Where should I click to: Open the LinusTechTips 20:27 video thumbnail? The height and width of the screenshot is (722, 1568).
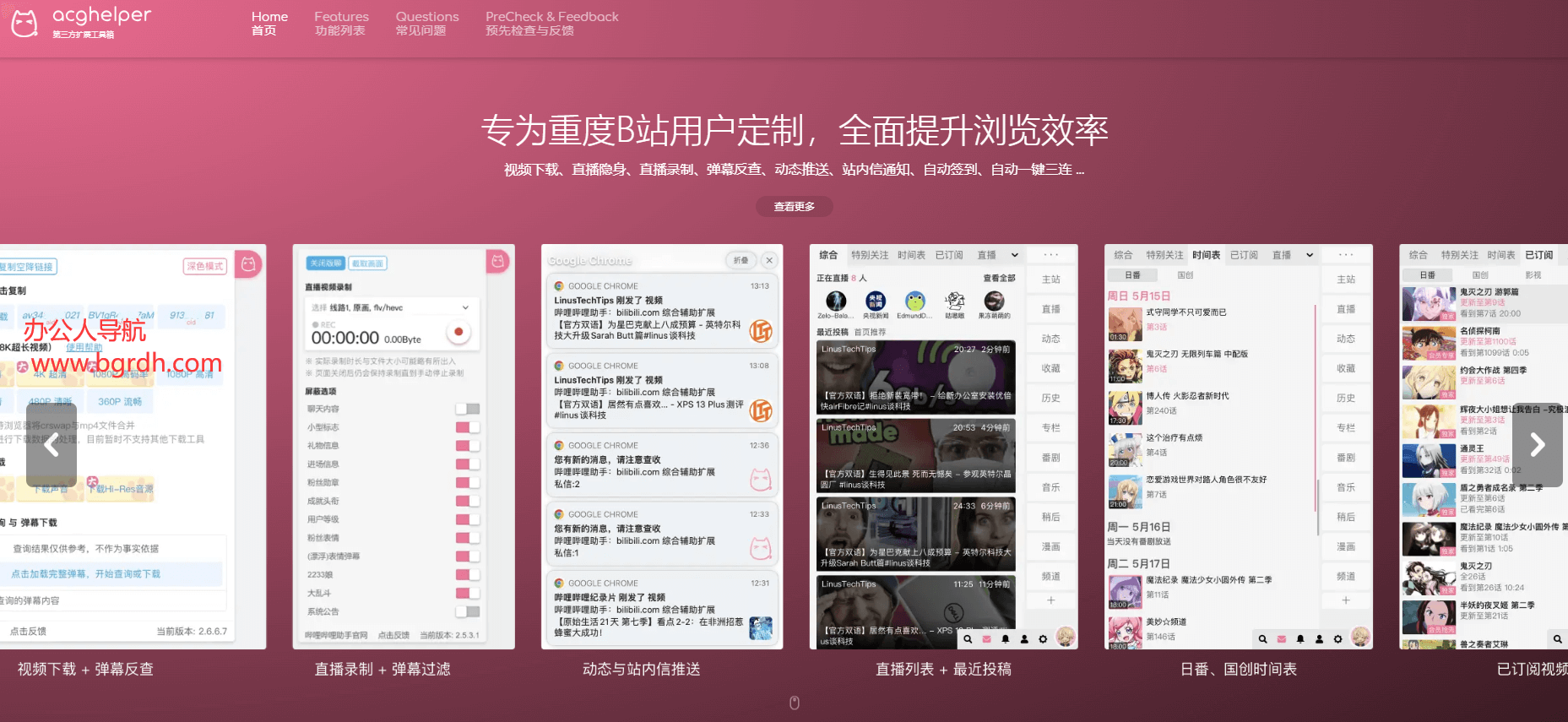click(915, 377)
